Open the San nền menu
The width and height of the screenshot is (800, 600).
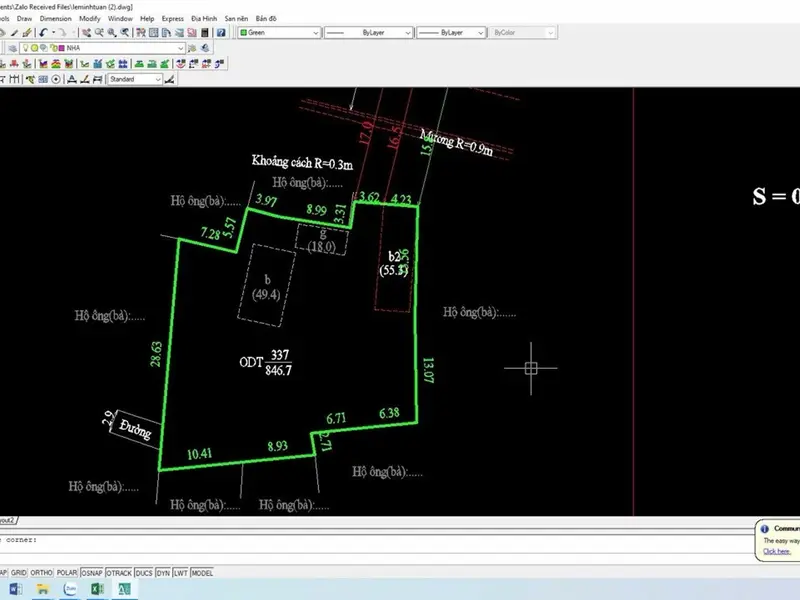coord(236,18)
